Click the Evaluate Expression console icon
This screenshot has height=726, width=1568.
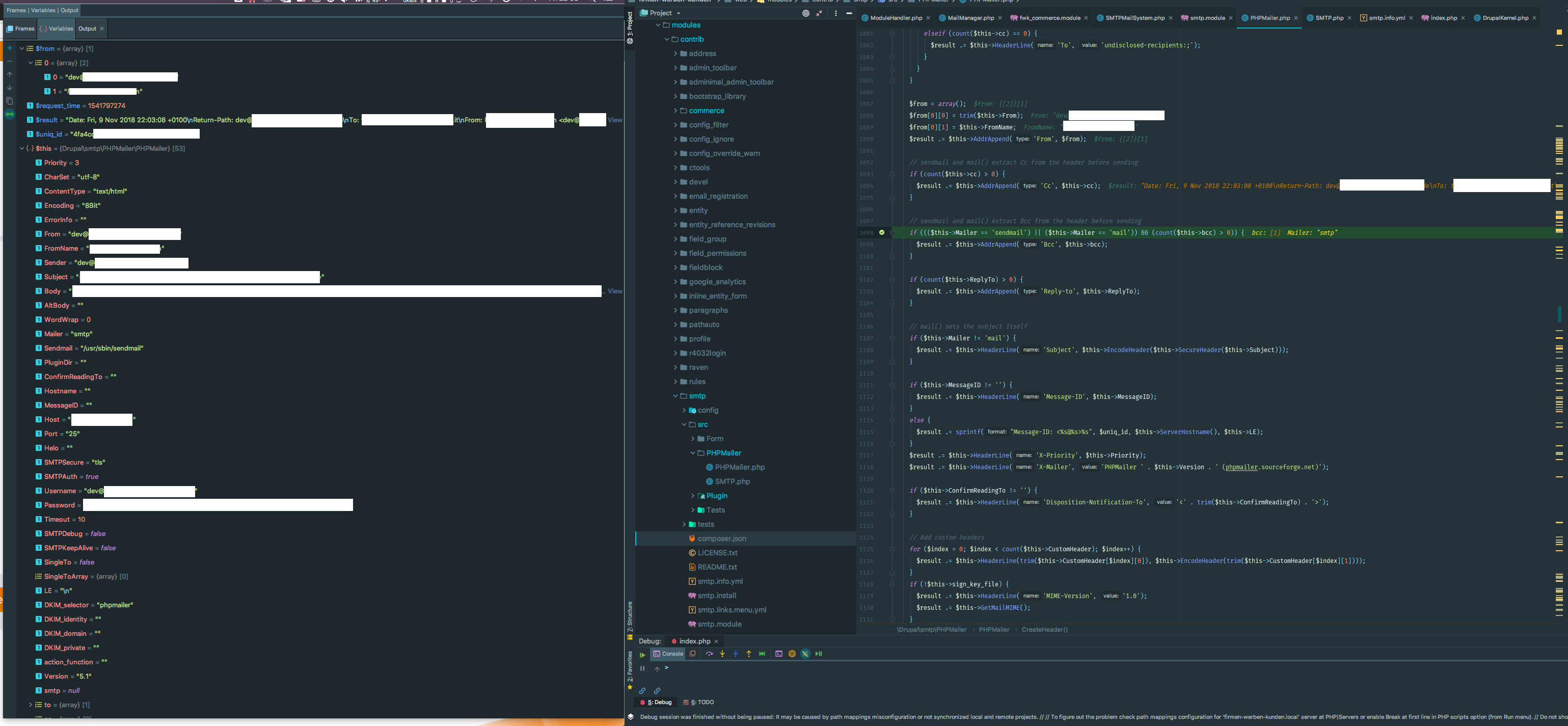tap(778, 654)
